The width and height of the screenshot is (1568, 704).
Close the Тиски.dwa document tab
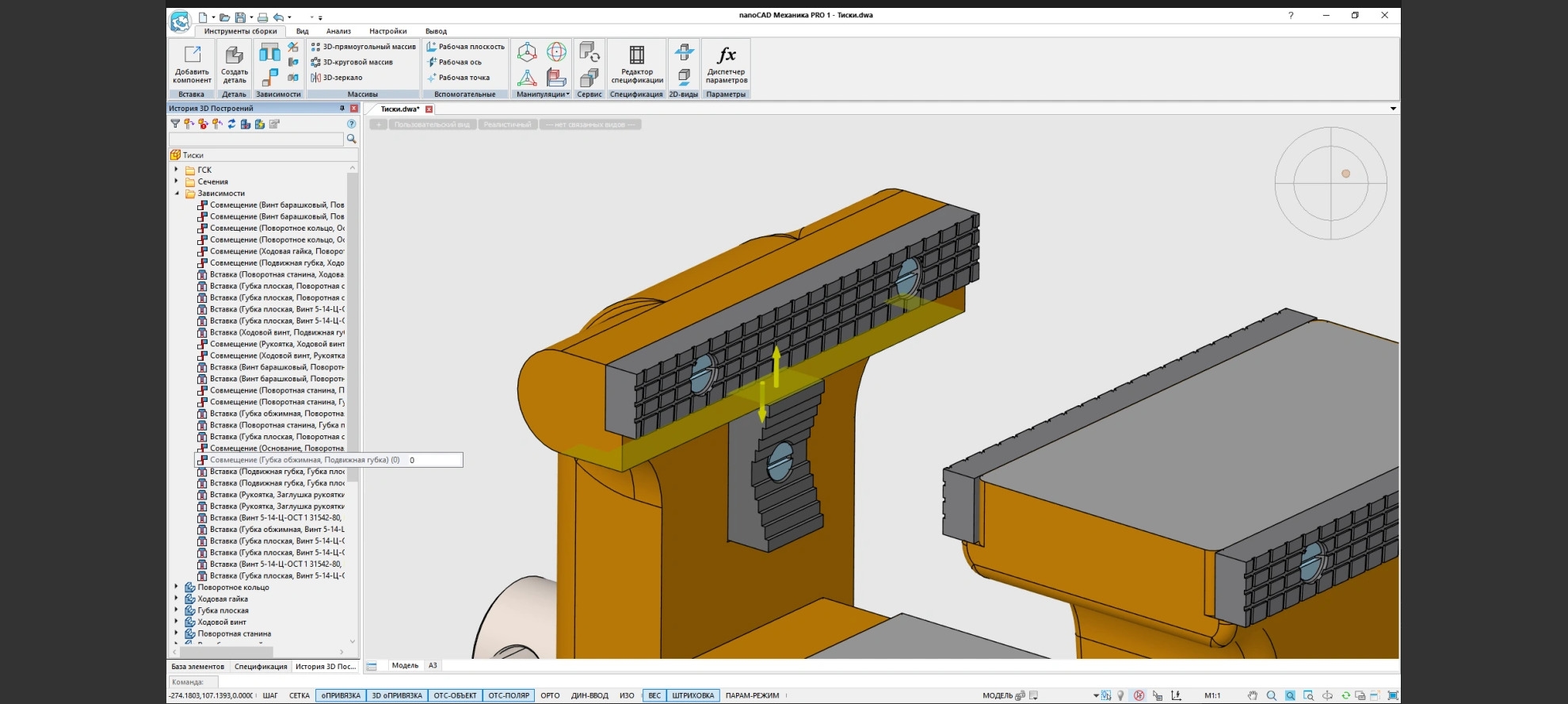point(429,109)
